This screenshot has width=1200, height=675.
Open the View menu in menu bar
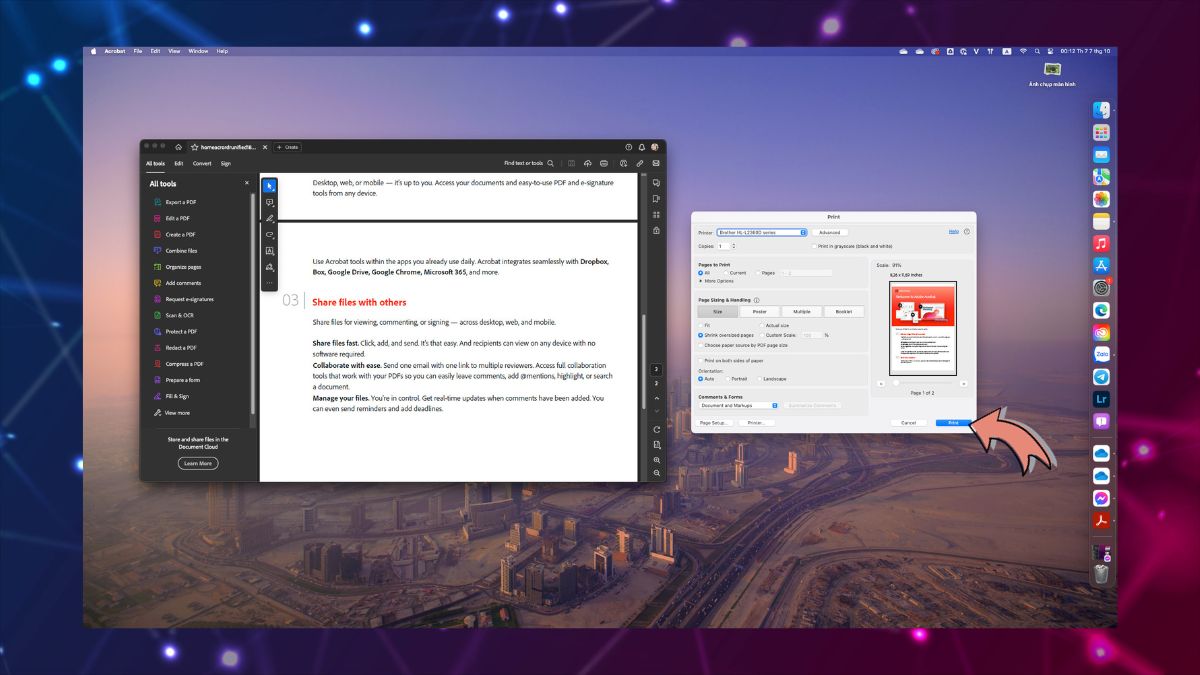pos(174,51)
